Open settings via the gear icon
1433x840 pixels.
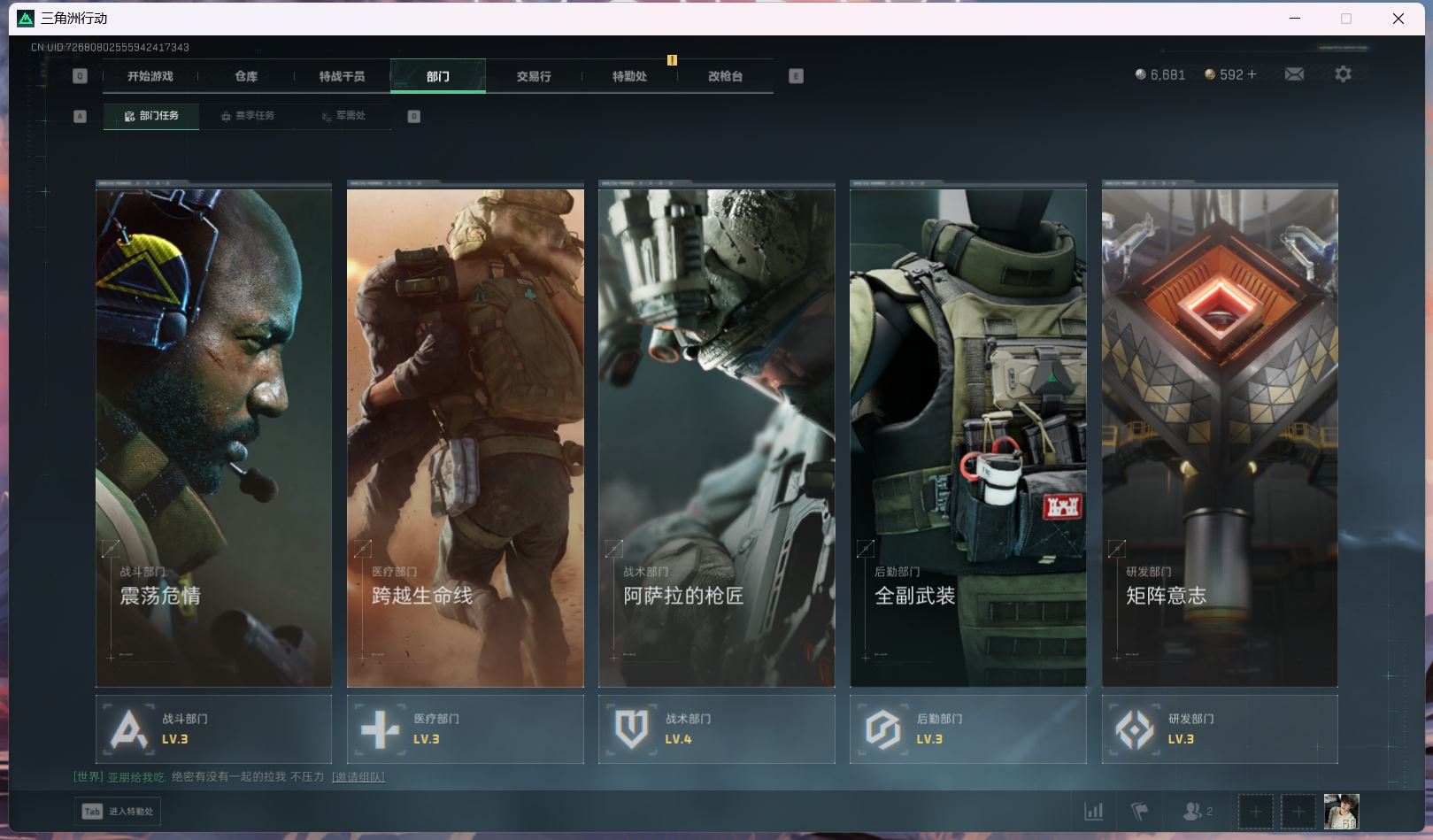(1343, 74)
